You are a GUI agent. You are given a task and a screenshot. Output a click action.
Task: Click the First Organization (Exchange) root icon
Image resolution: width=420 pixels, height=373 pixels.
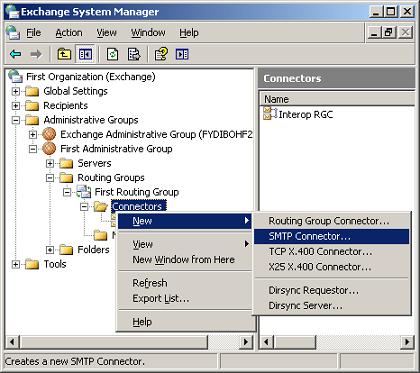(x=15, y=76)
